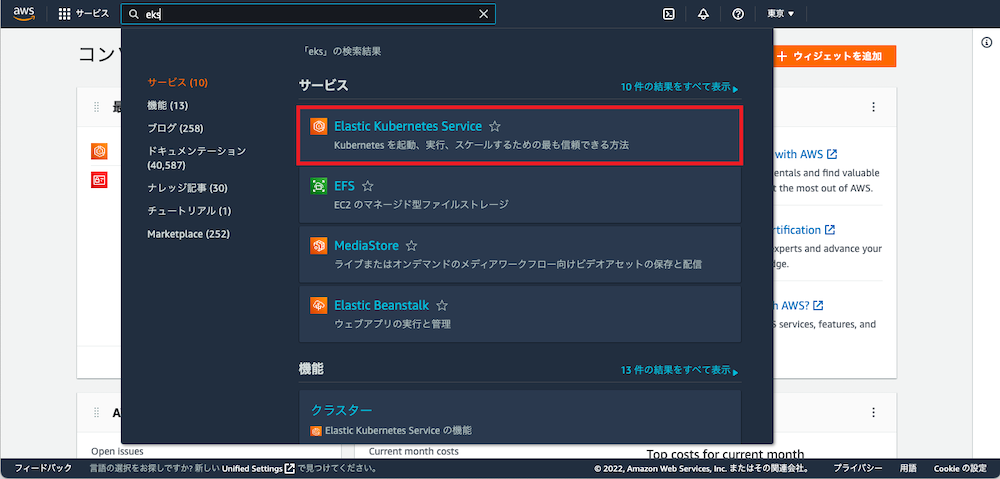1000x479 pixels.
Task: Open the help question mark icon
Action: [x=738, y=14]
